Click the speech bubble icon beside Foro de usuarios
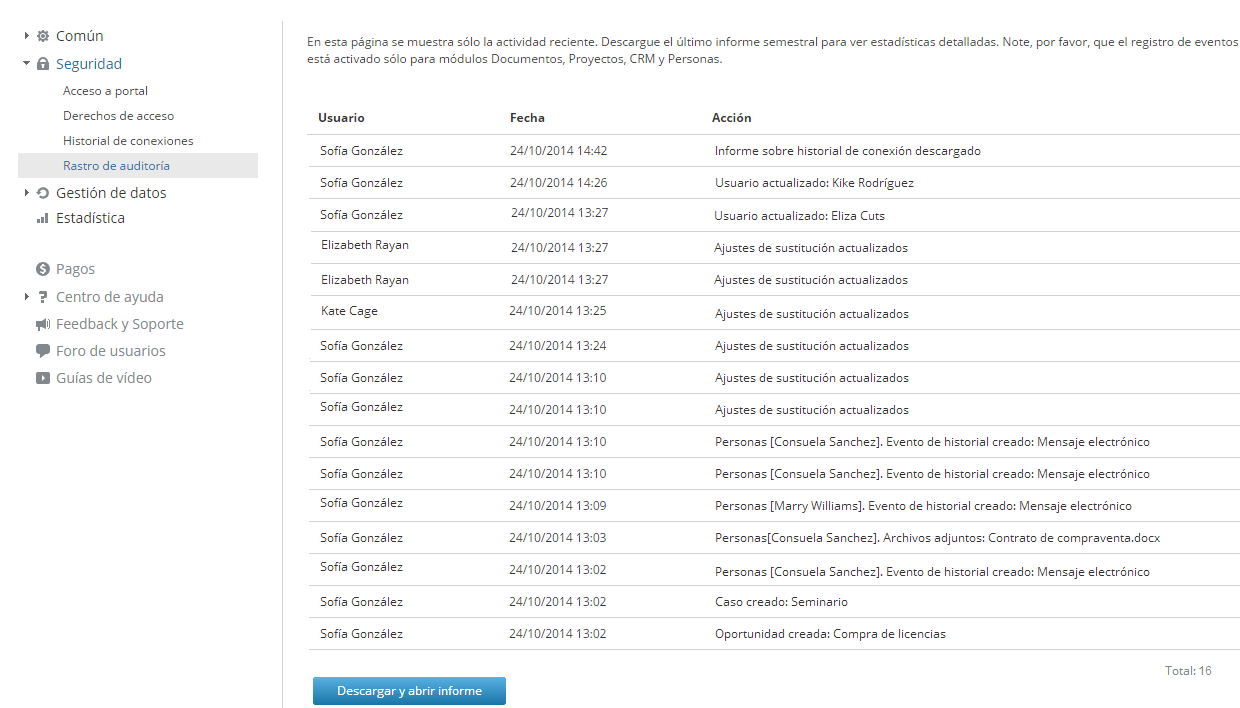Viewport: 1240px width, 708px height. (x=43, y=351)
